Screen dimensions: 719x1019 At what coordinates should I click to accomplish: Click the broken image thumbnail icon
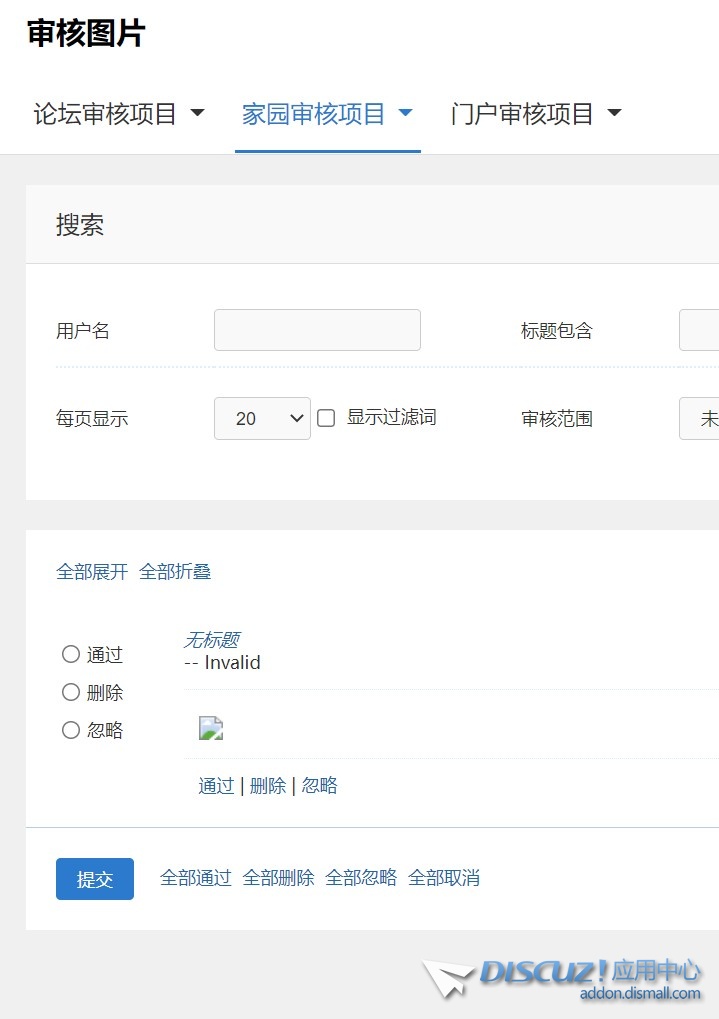[x=210, y=728]
